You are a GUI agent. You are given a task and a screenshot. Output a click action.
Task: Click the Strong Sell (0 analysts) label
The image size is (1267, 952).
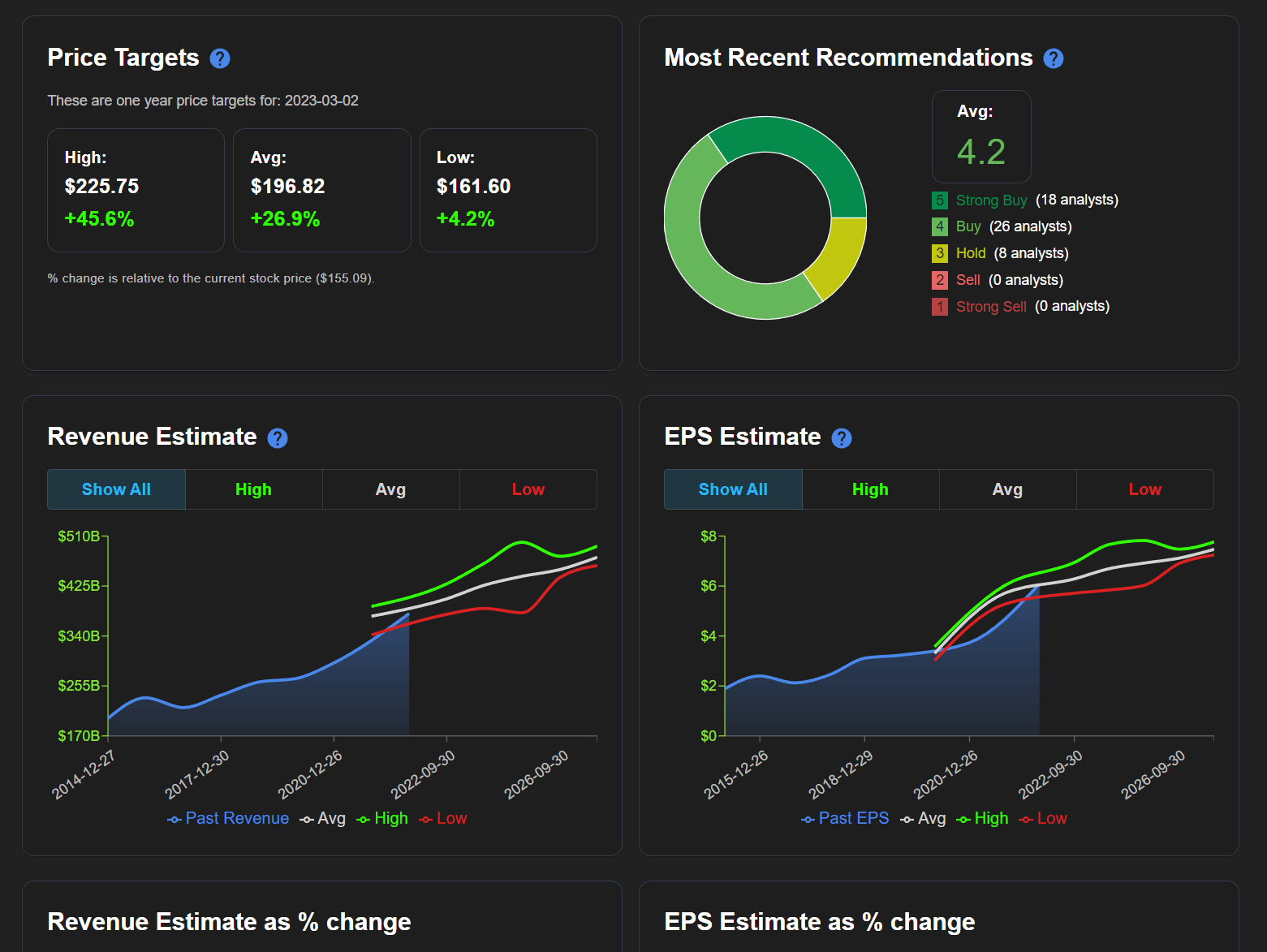pyautogui.click(x=1032, y=307)
